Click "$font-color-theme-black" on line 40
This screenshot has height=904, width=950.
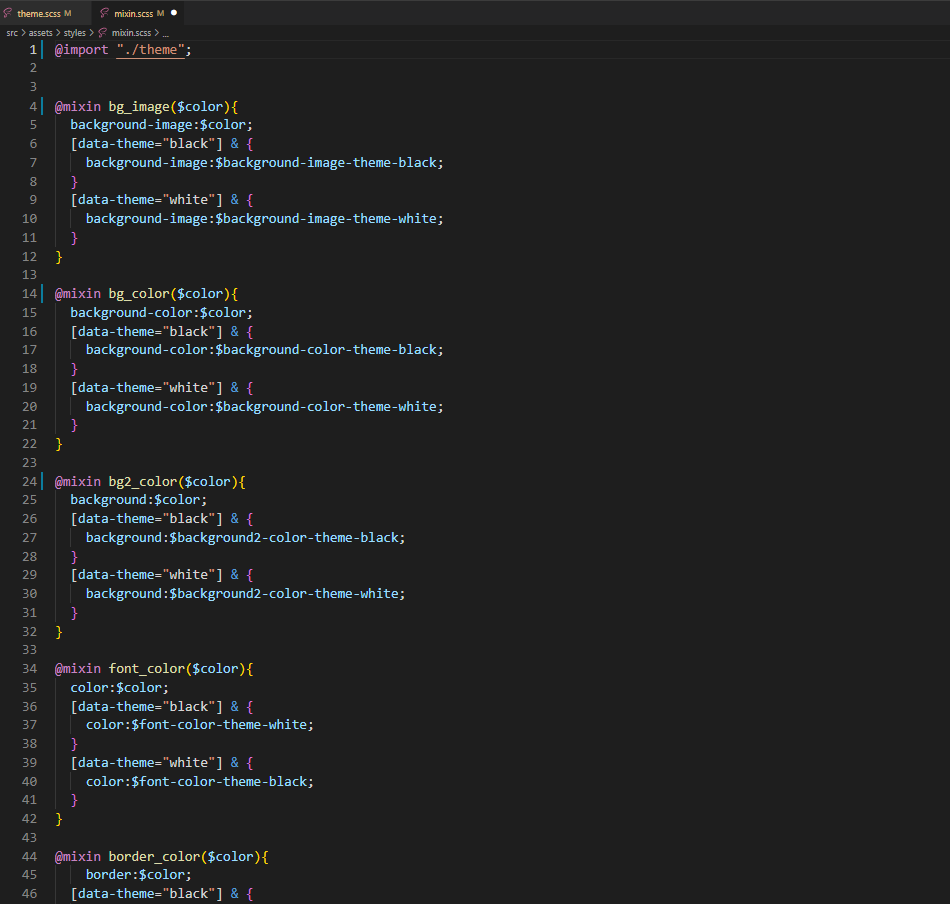coord(219,782)
